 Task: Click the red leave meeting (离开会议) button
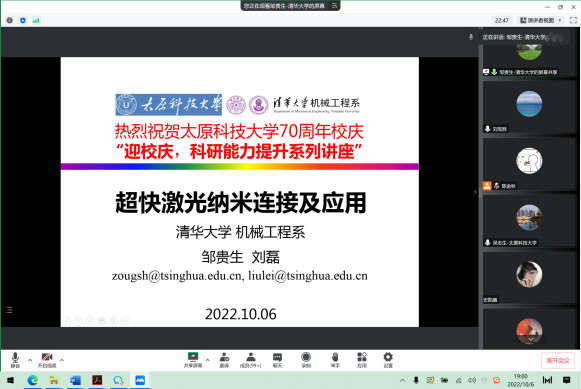(x=558, y=360)
